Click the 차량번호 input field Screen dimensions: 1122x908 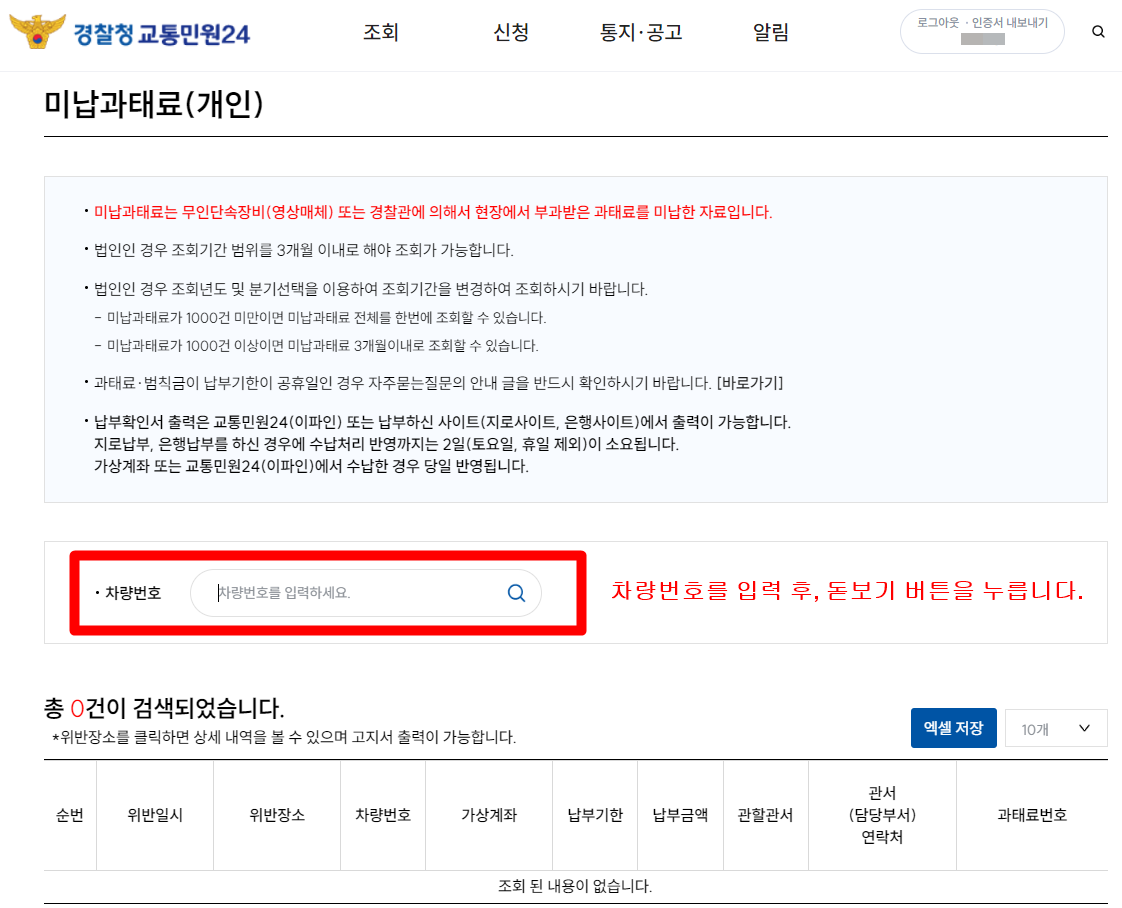(x=350, y=593)
